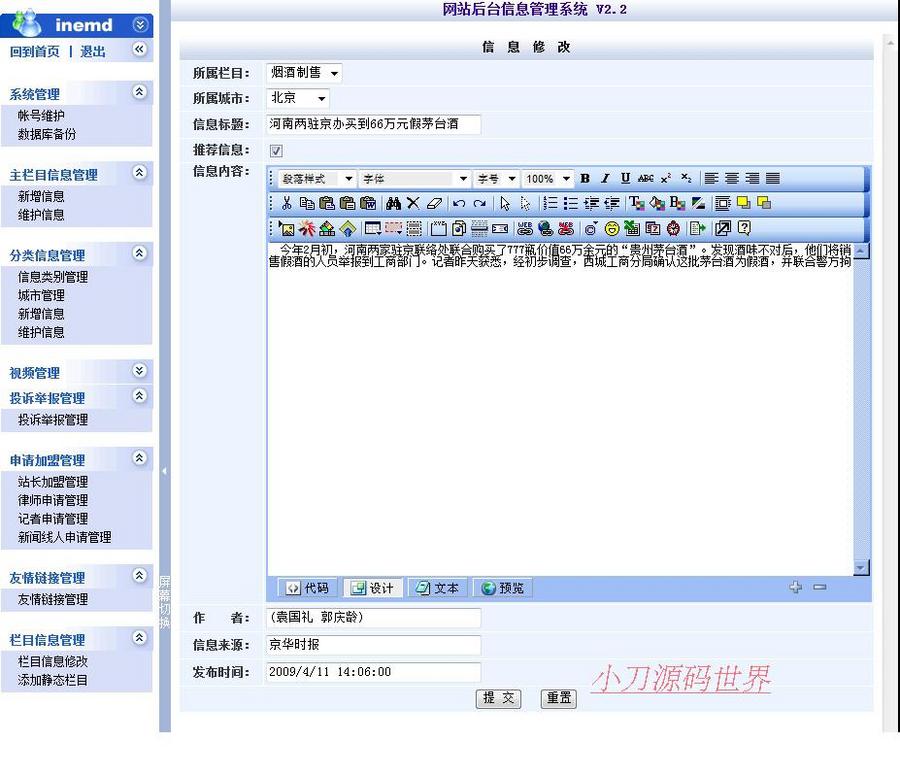The height and width of the screenshot is (774, 900).
Task: Click the 提交 submit button
Action: pos(498,699)
